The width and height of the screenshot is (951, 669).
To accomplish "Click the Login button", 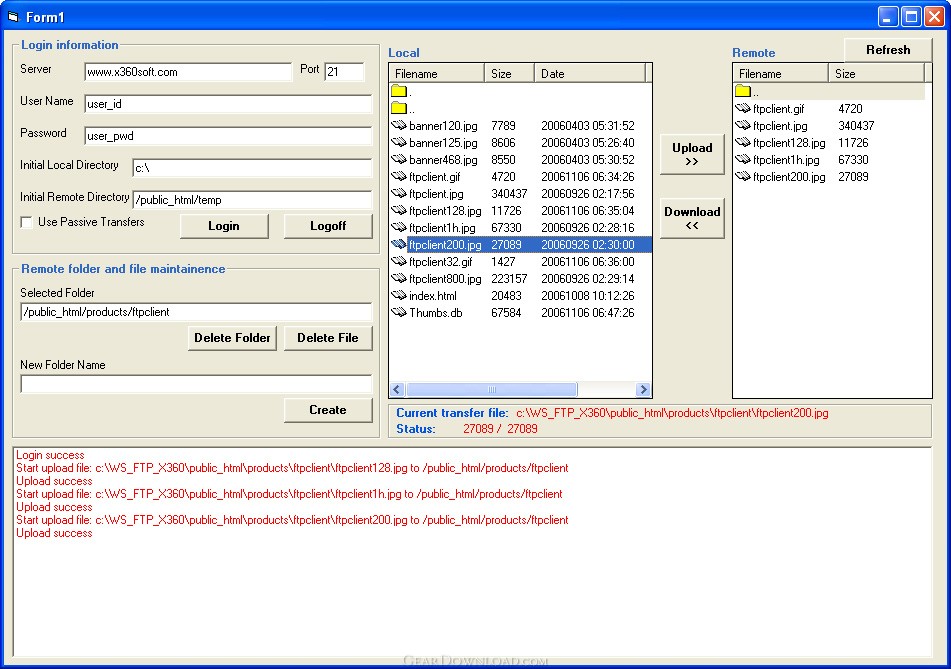I will click(x=224, y=226).
